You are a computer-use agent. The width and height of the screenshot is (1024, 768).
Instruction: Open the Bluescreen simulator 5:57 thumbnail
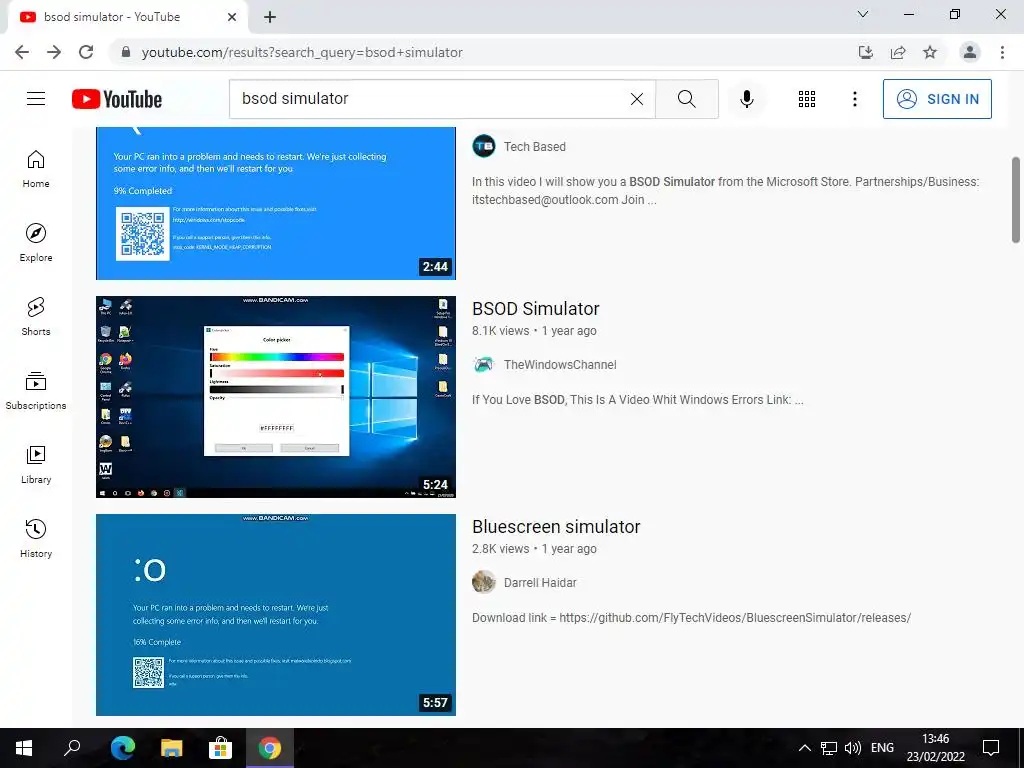276,615
